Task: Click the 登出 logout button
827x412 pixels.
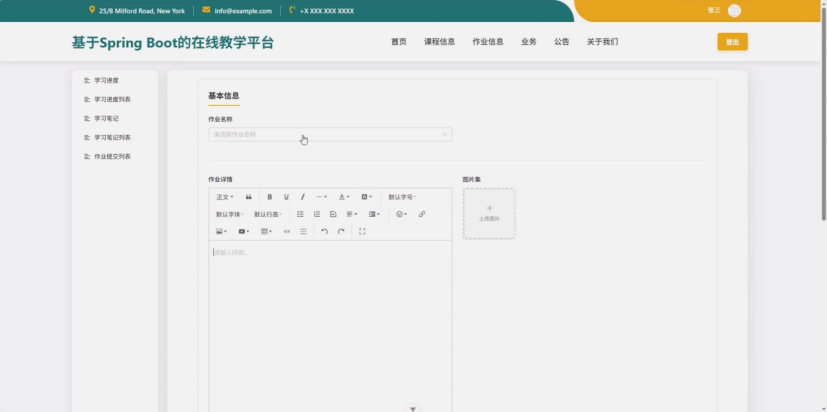Action: pyautogui.click(x=732, y=42)
